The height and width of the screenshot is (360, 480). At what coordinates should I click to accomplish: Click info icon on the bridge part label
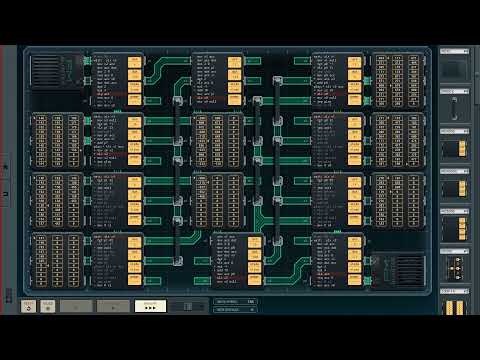466,91
